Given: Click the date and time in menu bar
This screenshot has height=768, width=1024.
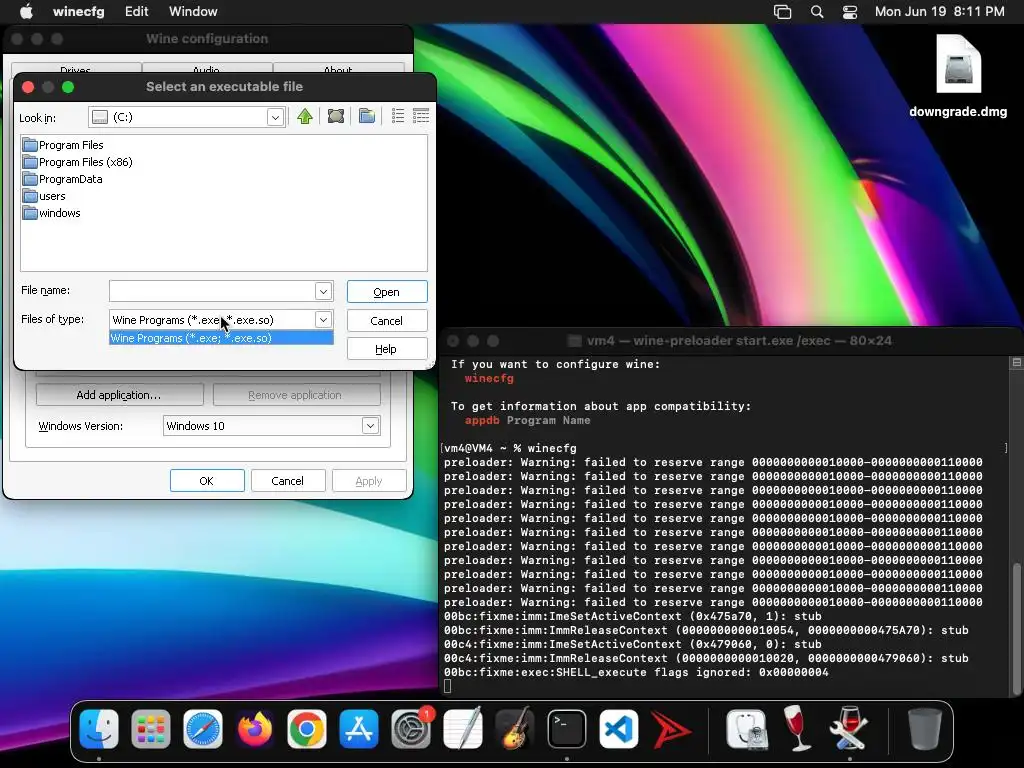Looking at the screenshot, I should (x=940, y=11).
